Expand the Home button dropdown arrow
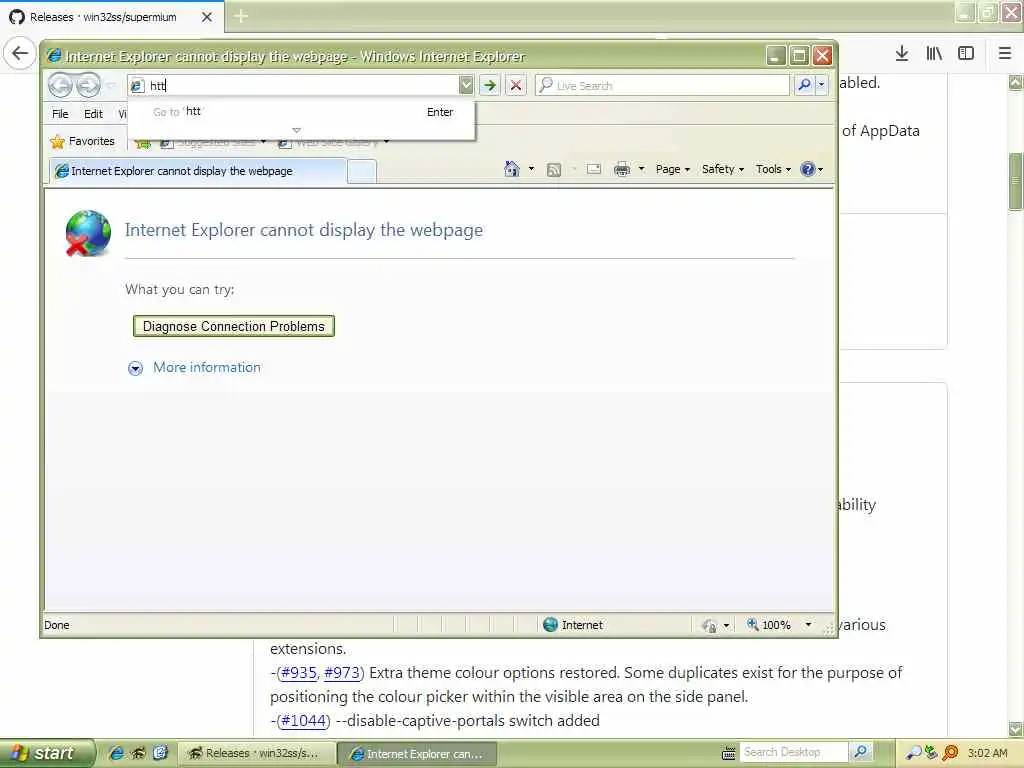This screenshot has height=768, width=1024. (531, 169)
